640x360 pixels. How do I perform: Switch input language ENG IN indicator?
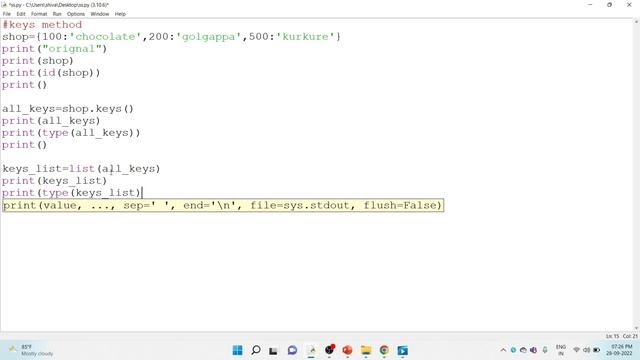point(561,350)
